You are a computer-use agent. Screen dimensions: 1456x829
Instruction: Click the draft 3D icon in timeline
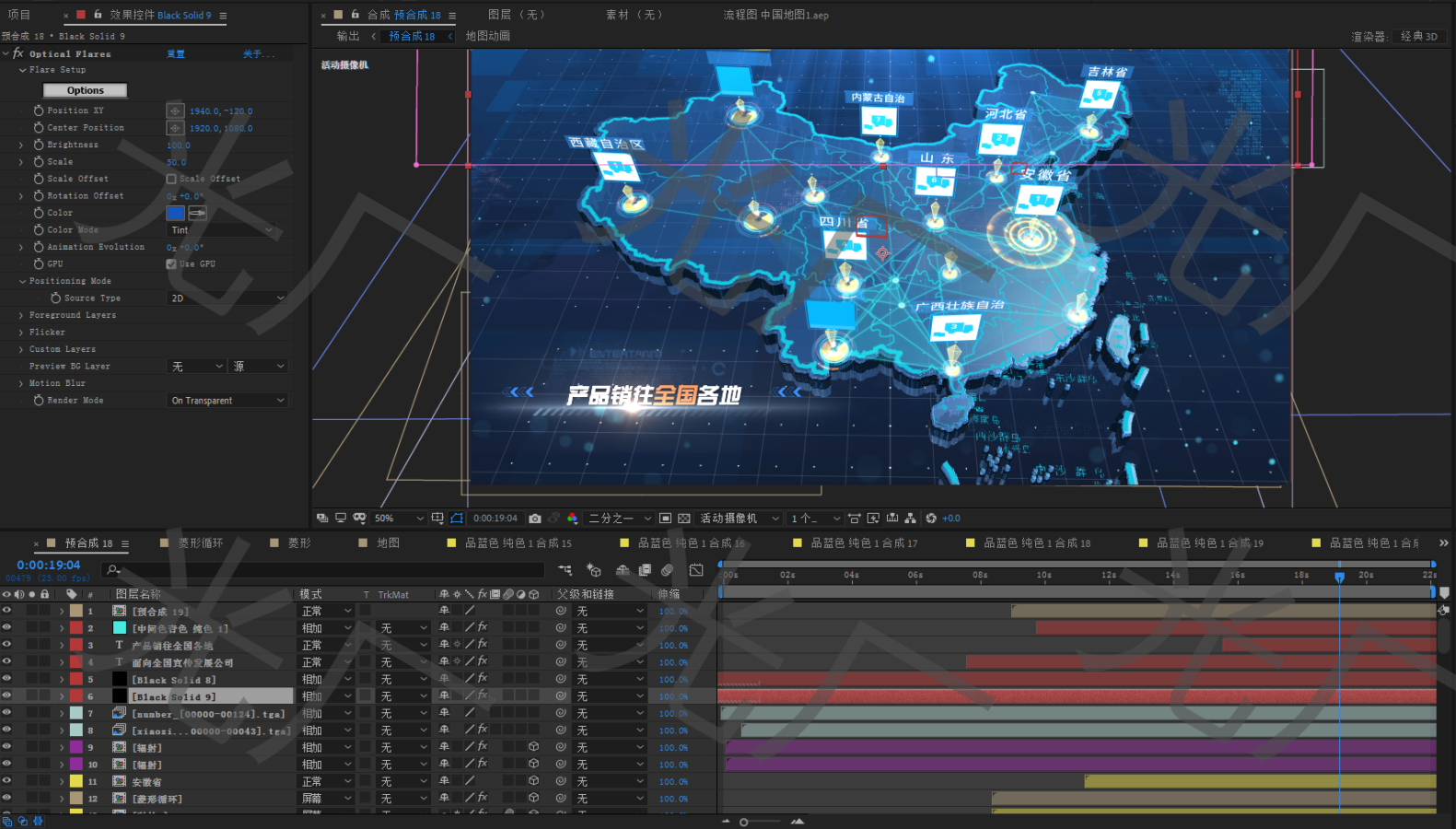click(594, 570)
